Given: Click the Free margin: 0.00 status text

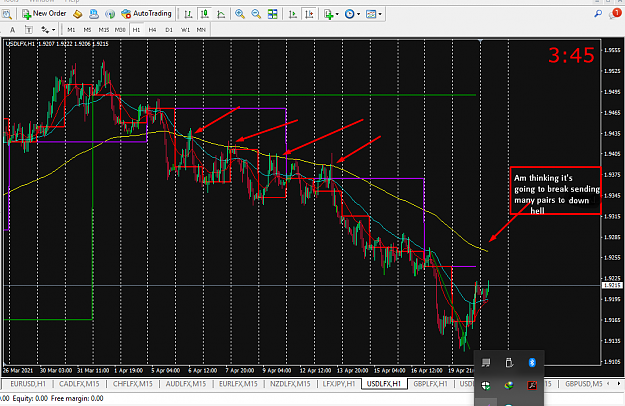Looking at the screenshot, I should 77,398.
